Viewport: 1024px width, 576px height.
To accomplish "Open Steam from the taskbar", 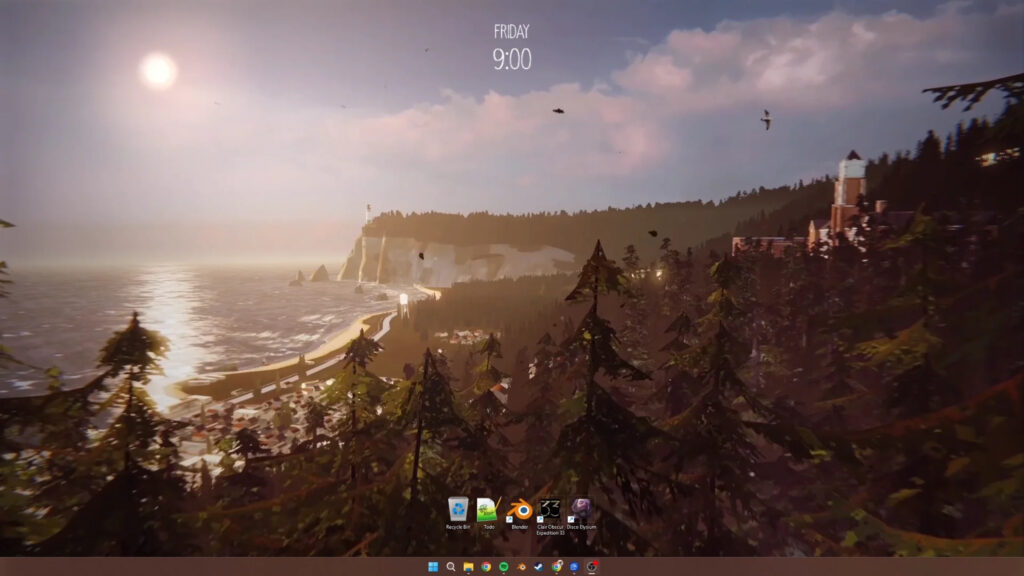I will pyautogui.click(x=539, y=567).
